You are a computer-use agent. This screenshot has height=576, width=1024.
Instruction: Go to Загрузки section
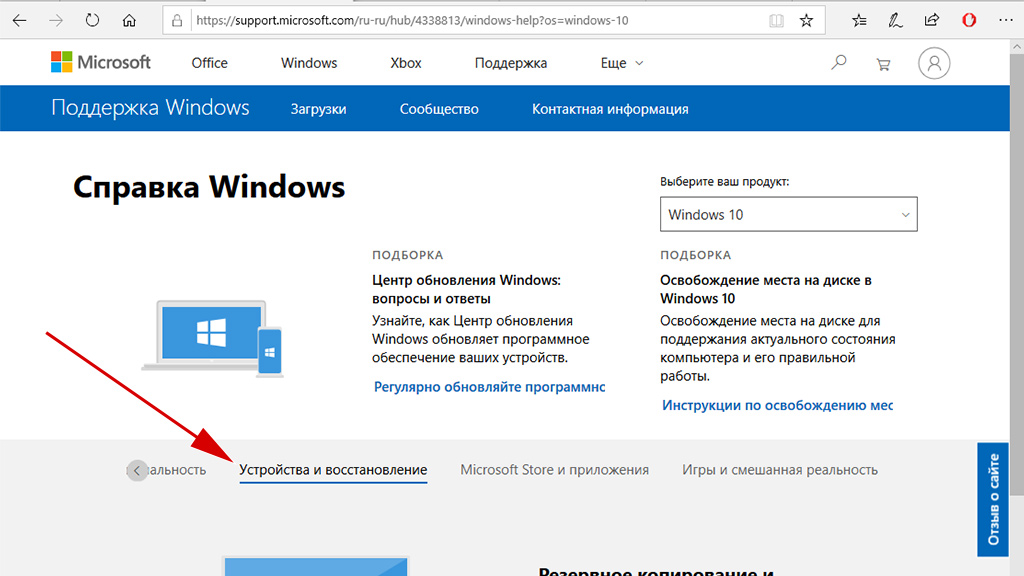click(x=318, y=109)
